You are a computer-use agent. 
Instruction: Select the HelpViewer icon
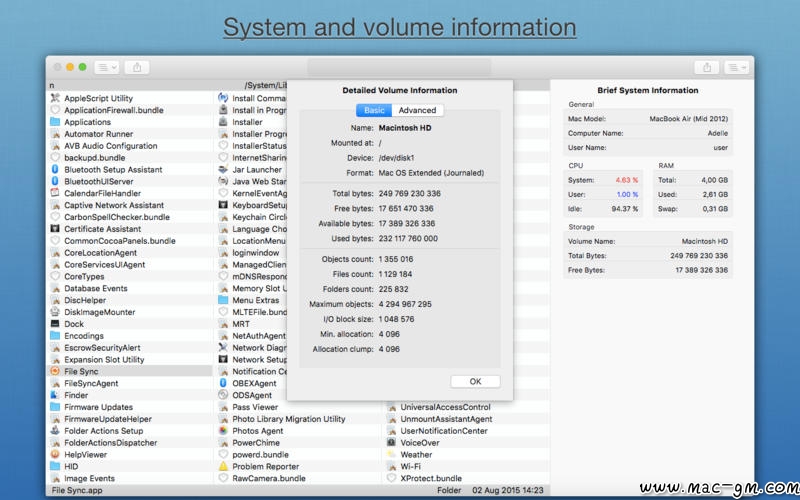[x=55, y=454]
